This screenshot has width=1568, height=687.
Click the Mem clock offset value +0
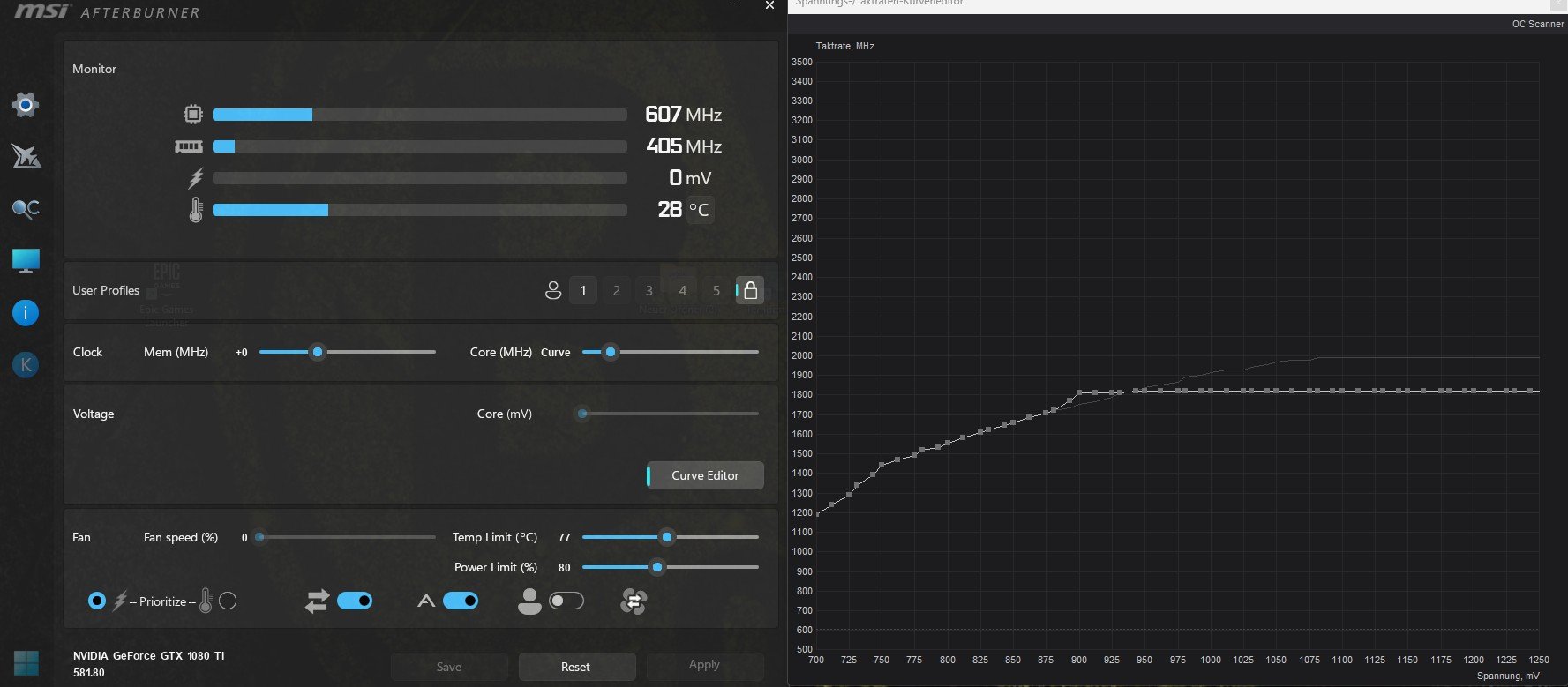(x=242, y=353)
